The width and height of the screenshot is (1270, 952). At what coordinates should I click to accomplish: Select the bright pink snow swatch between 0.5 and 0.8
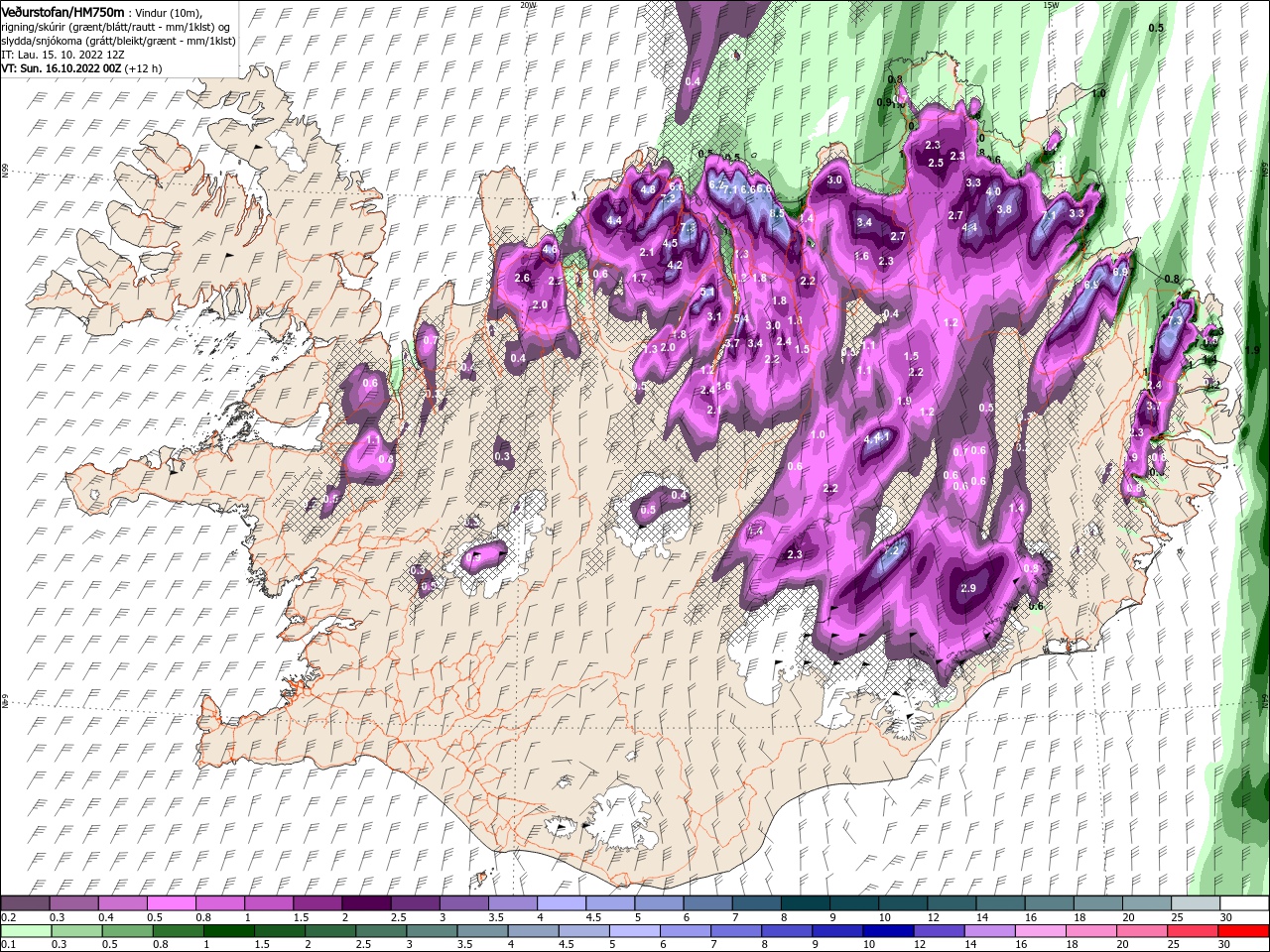click(171, 903)
